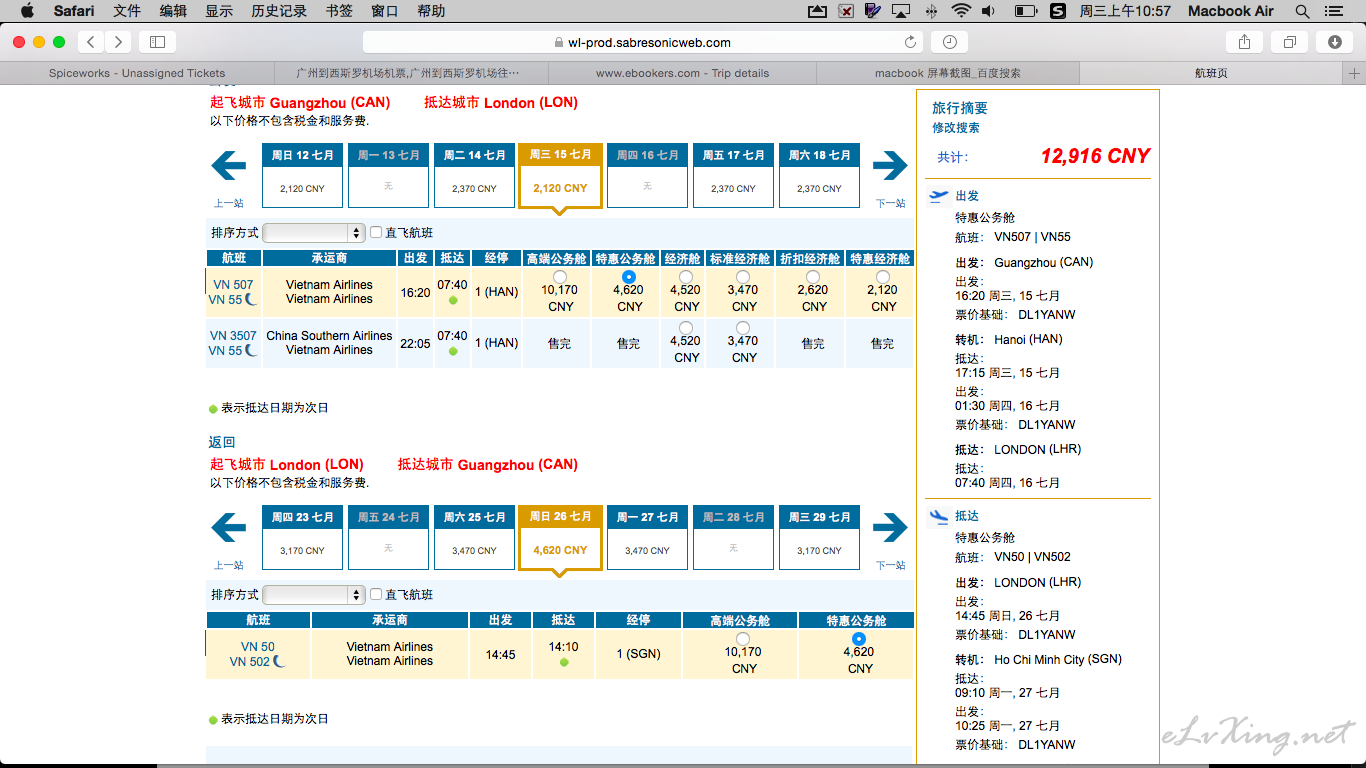Click departure plane icon in summary

(939, 196)
